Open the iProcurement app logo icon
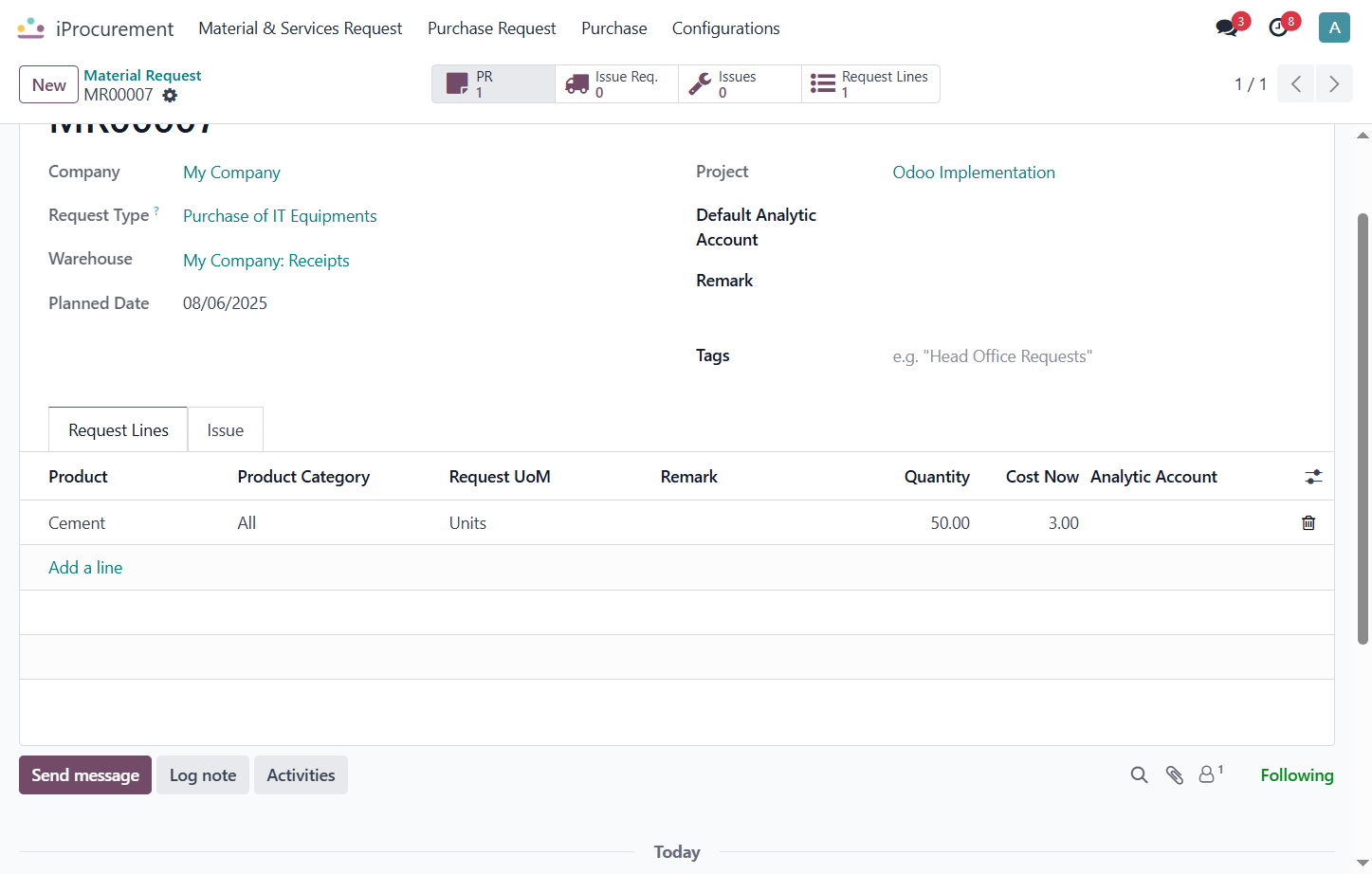The width and height of the screenshot is (1372, 874). pos(31,28)
